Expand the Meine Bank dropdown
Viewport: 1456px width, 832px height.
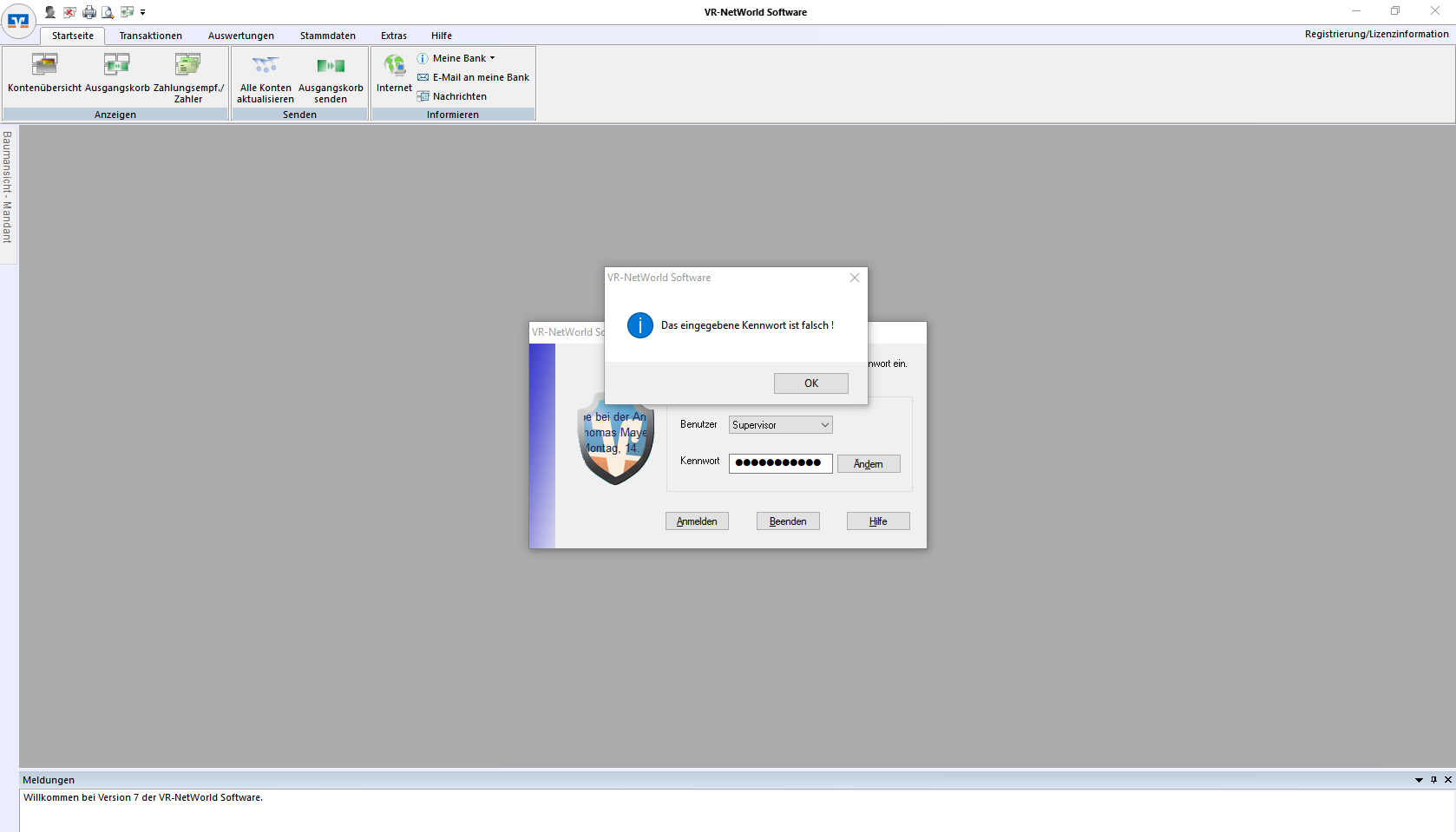coord(456,58)
